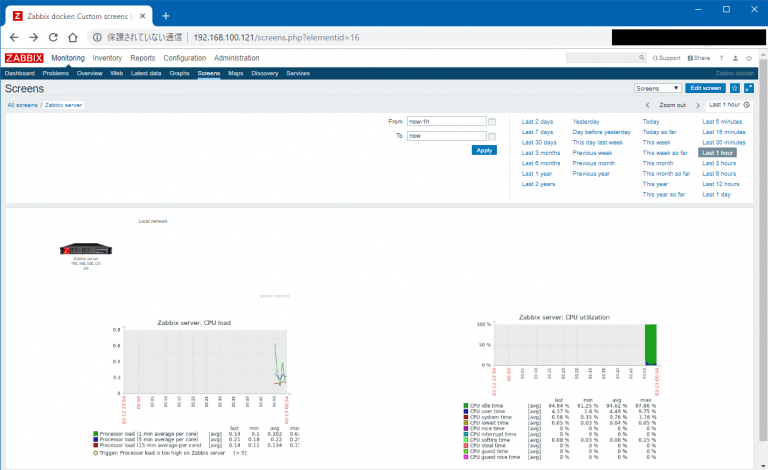Toggle fullscreen kiosk mode icon
The image size is (768, 470).
[x=749, y=88]
